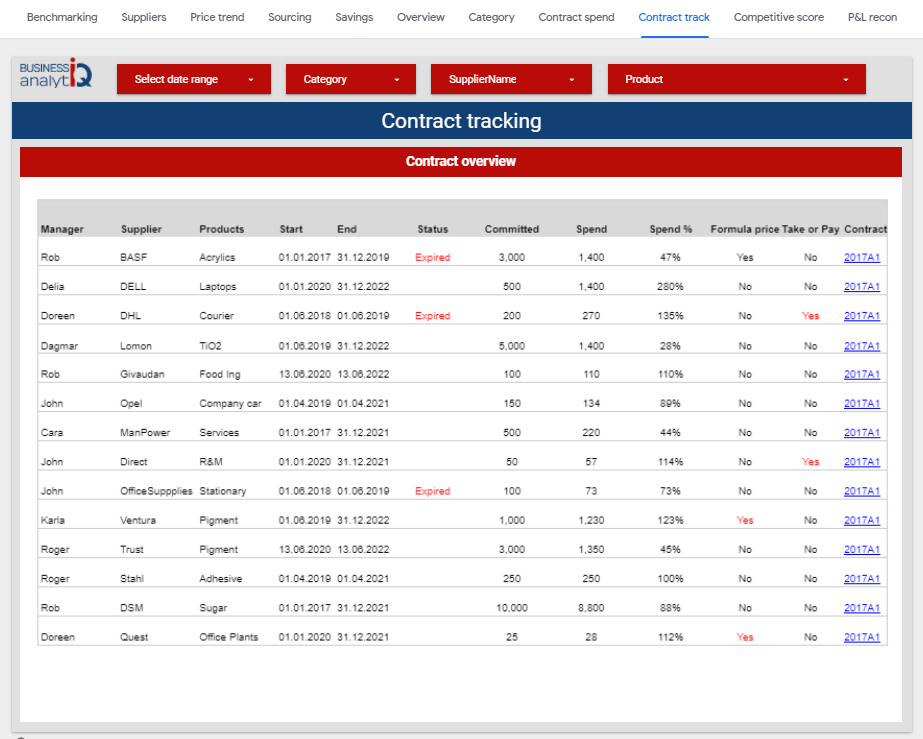Click the Dagmar manager cell
The width and height of the screenshot is (923, 739).
click(59, 346)
